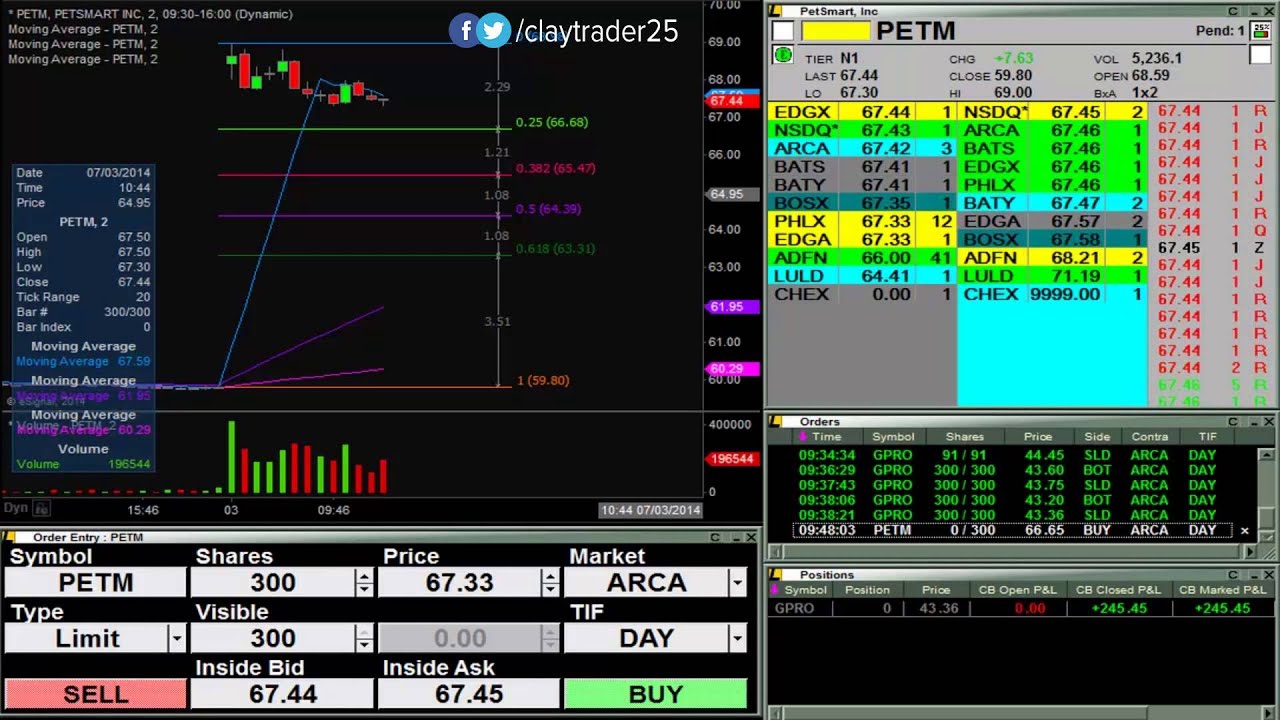Click the green BUY button

pyautogui.click(x=656, y=694)
